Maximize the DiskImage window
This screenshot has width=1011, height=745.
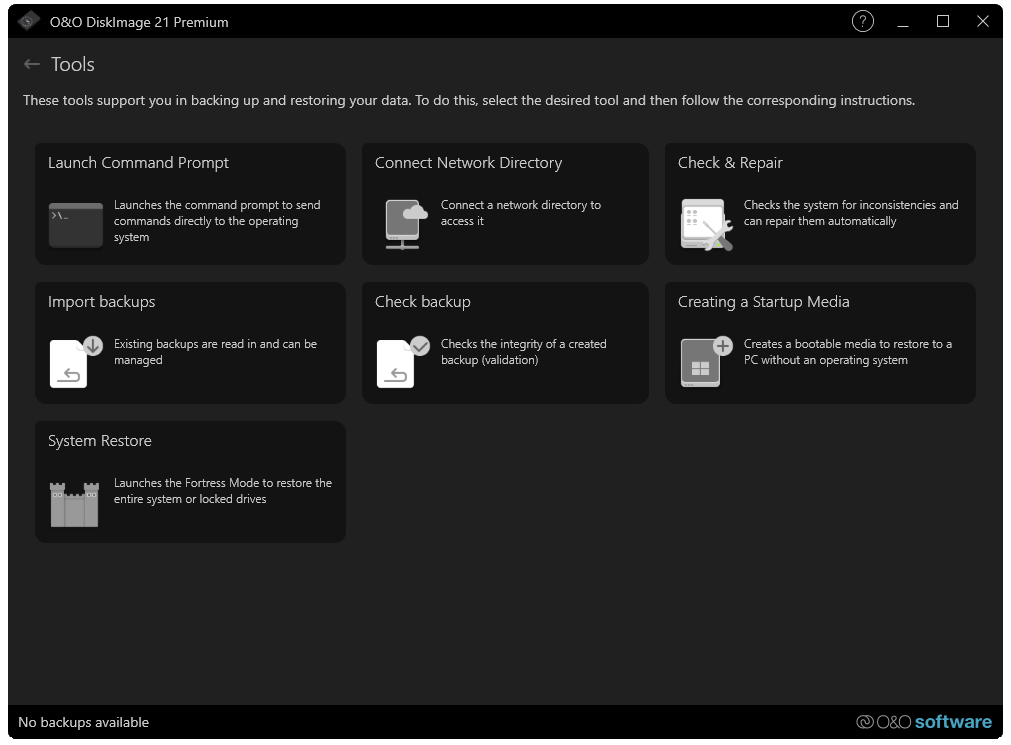(x=943, y=22)
